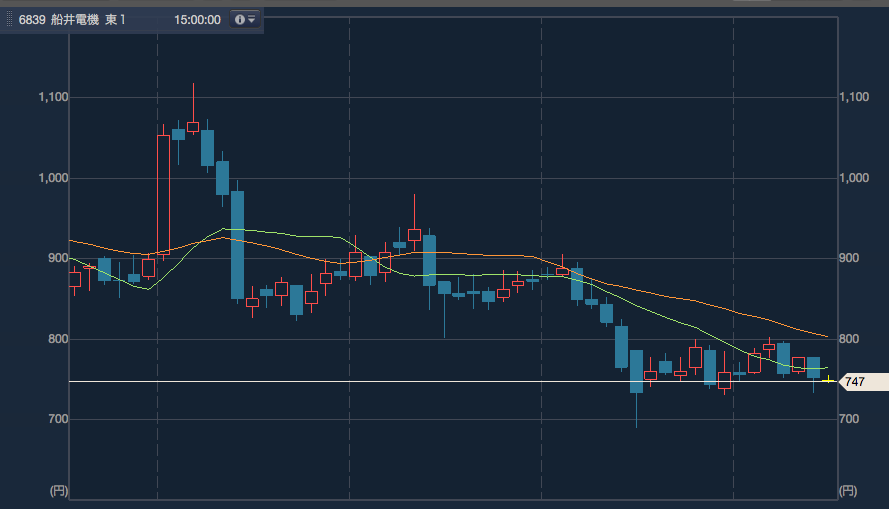Viewport: 889px width, 509px height.
Task: Click the 15:00:00 timestamp in the header
Action: (197, 20)
